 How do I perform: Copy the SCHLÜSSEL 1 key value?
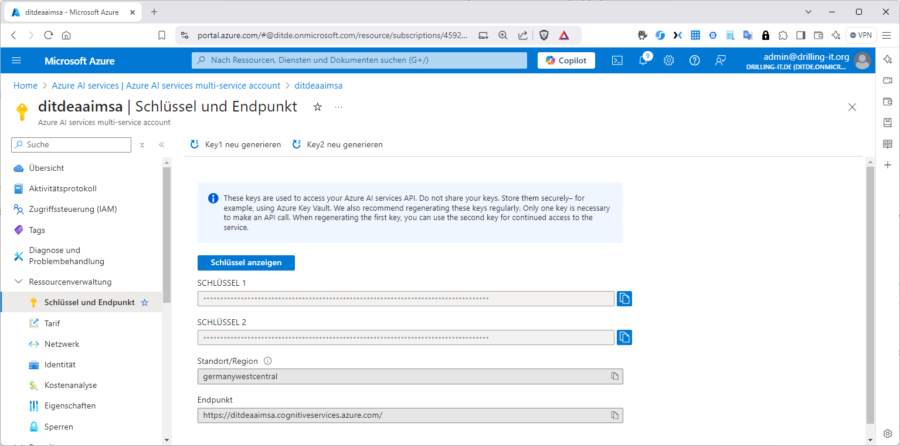coord(624,298)
